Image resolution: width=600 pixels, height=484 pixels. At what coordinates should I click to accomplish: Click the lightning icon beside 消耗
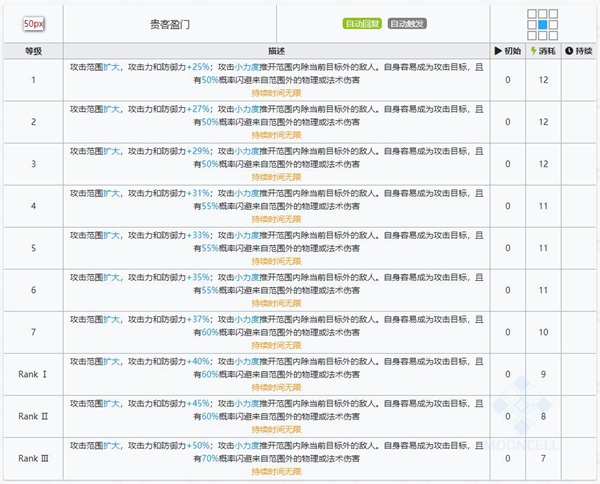[533, 51]
